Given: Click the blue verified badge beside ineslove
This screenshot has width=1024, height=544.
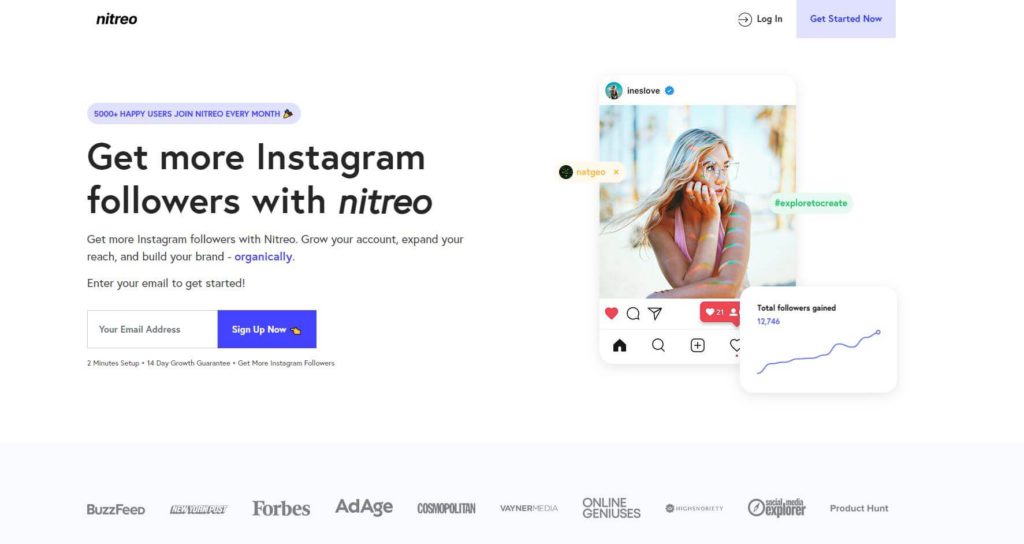Looking at the screenshot, I should (x=669, y=91).
